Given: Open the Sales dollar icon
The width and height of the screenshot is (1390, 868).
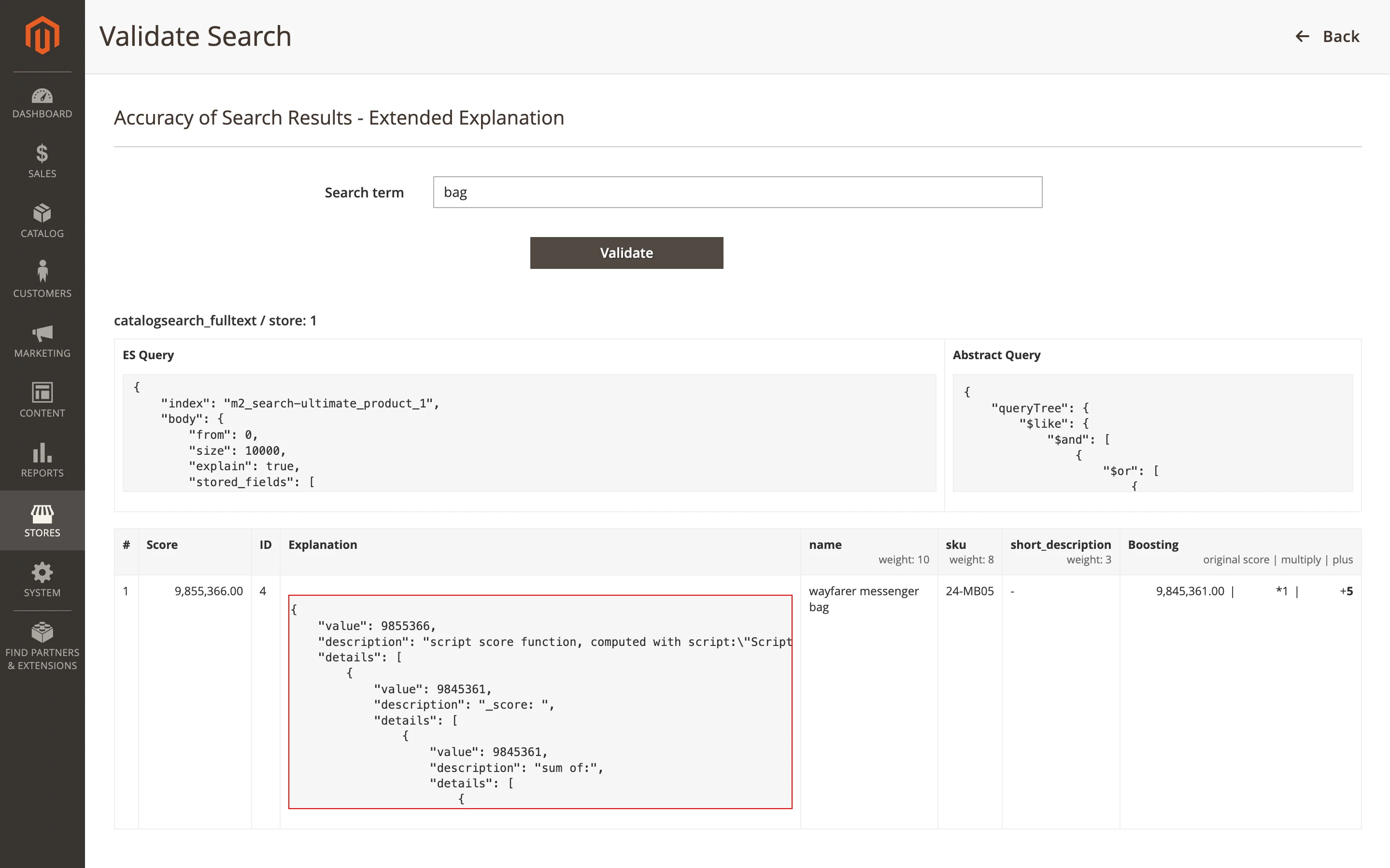Looking at the screenshot, I should (42, 154).
